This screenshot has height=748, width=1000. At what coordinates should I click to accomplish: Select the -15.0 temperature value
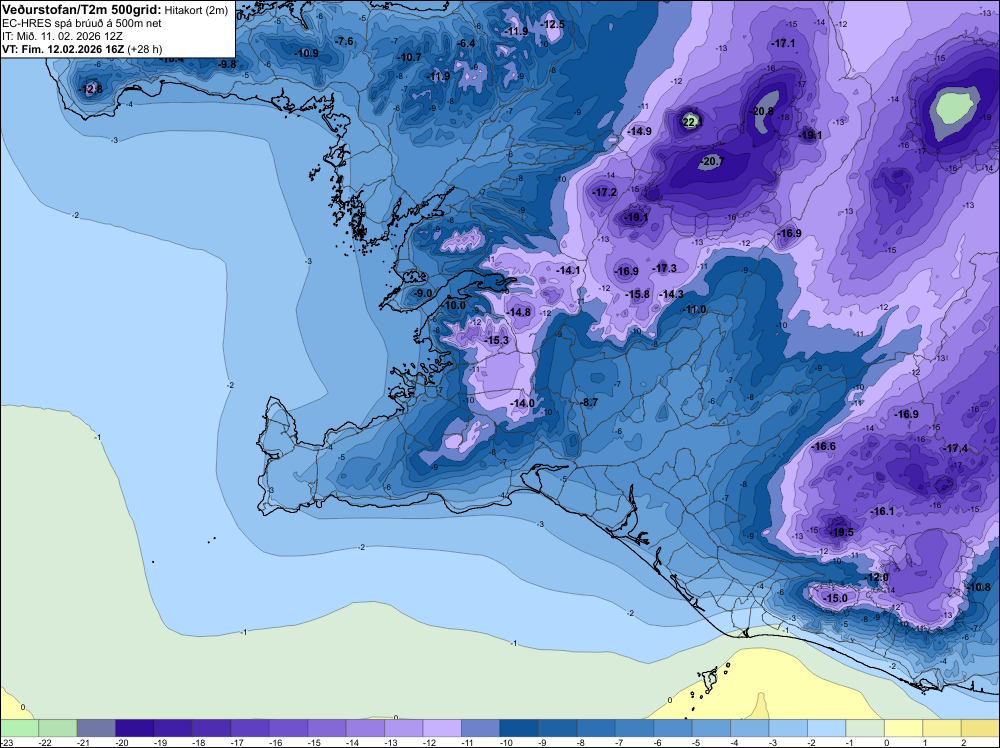[835, 598]
